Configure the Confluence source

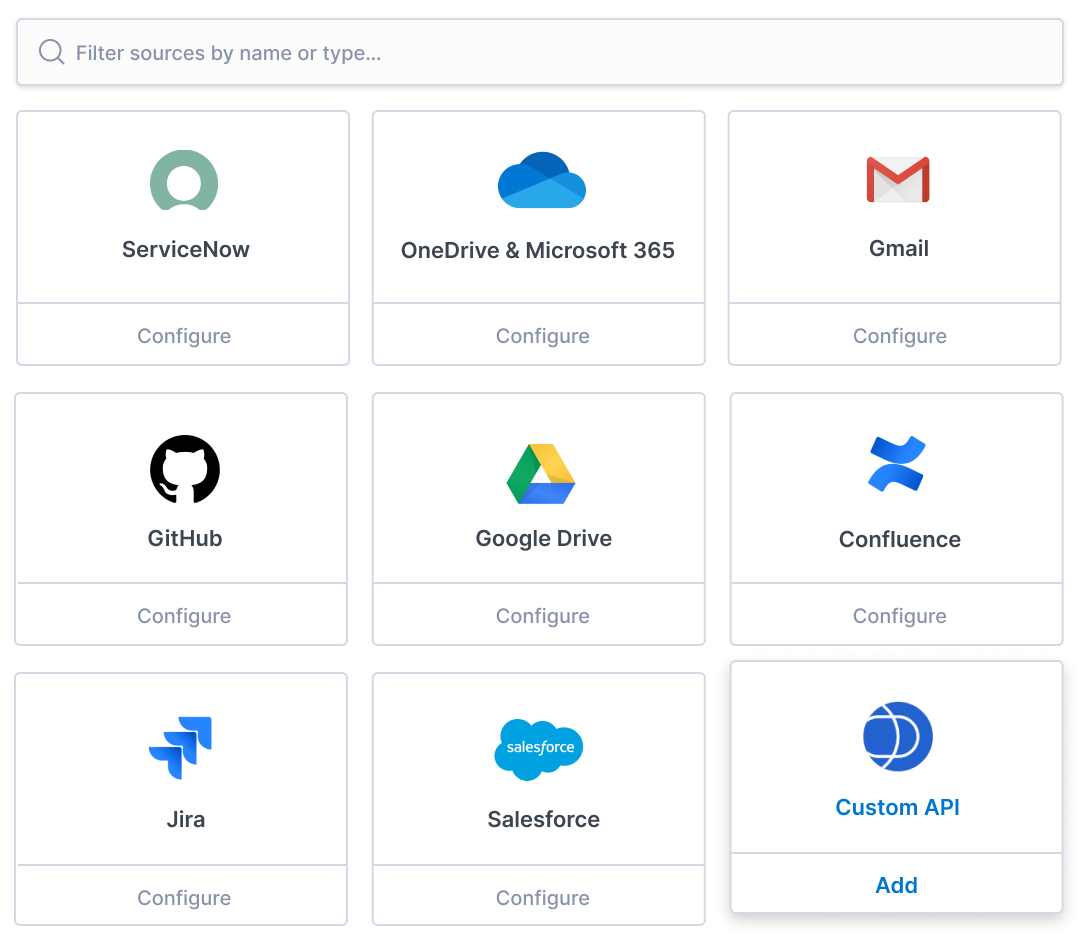coord(899,615)
